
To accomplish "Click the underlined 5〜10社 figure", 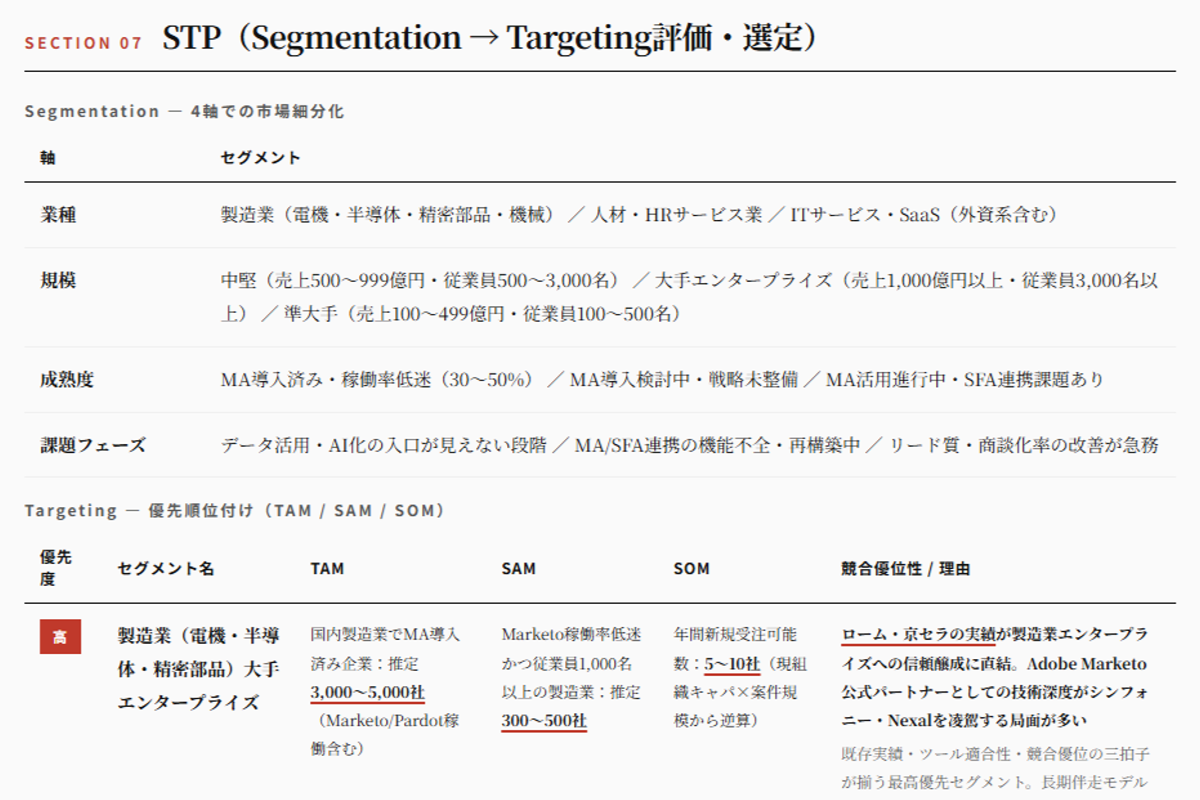I will [733, 663].
